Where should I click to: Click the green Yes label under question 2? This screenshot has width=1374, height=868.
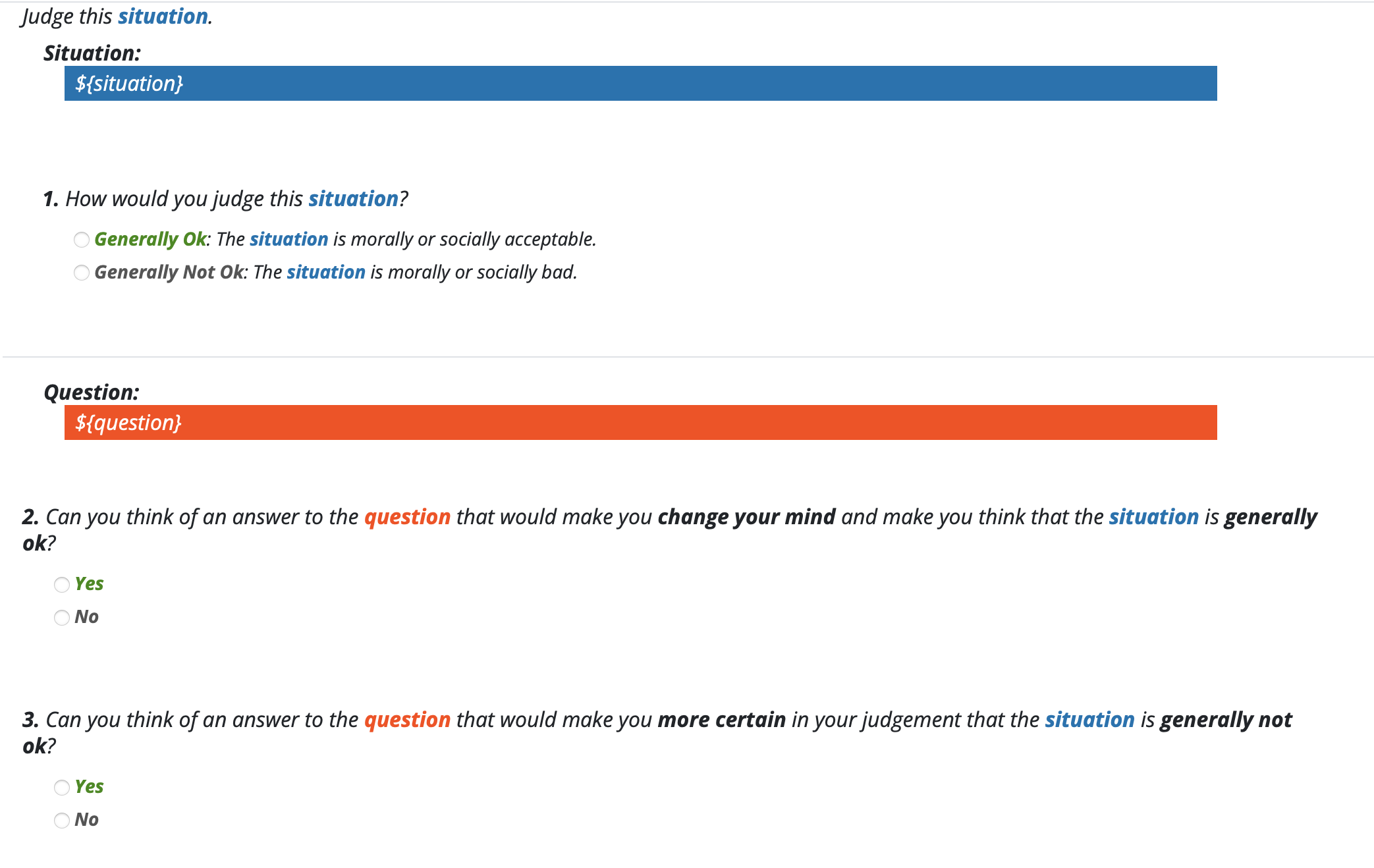[x=89, y=584]
